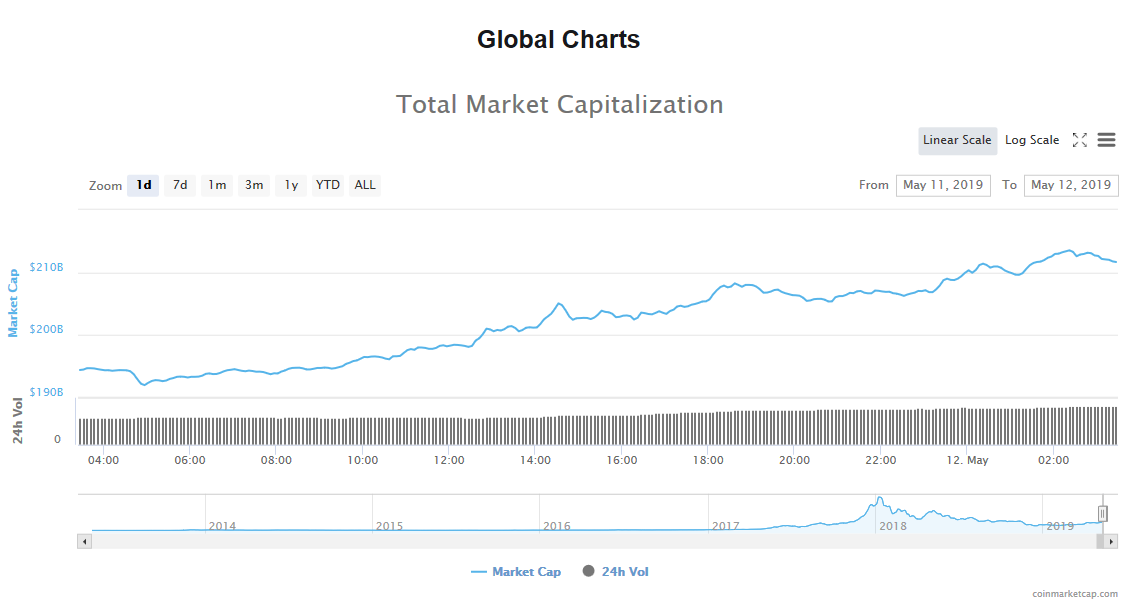Click the fullscreen expand icon
Image resolution: width=1146 pixels, height=614 pixels.
click(x=1079, y=140)
